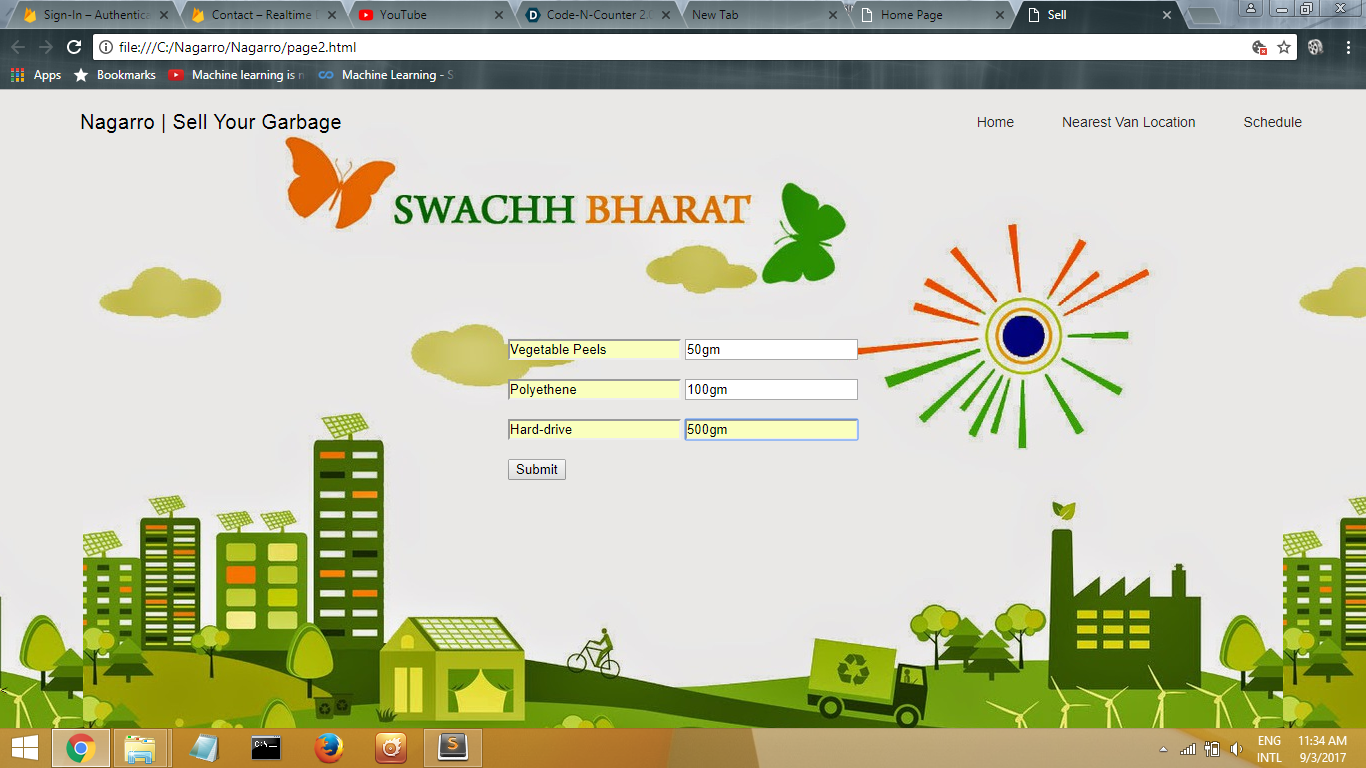
Task: Show hidden system tray icons arrow
Action: coord(1163,749)
